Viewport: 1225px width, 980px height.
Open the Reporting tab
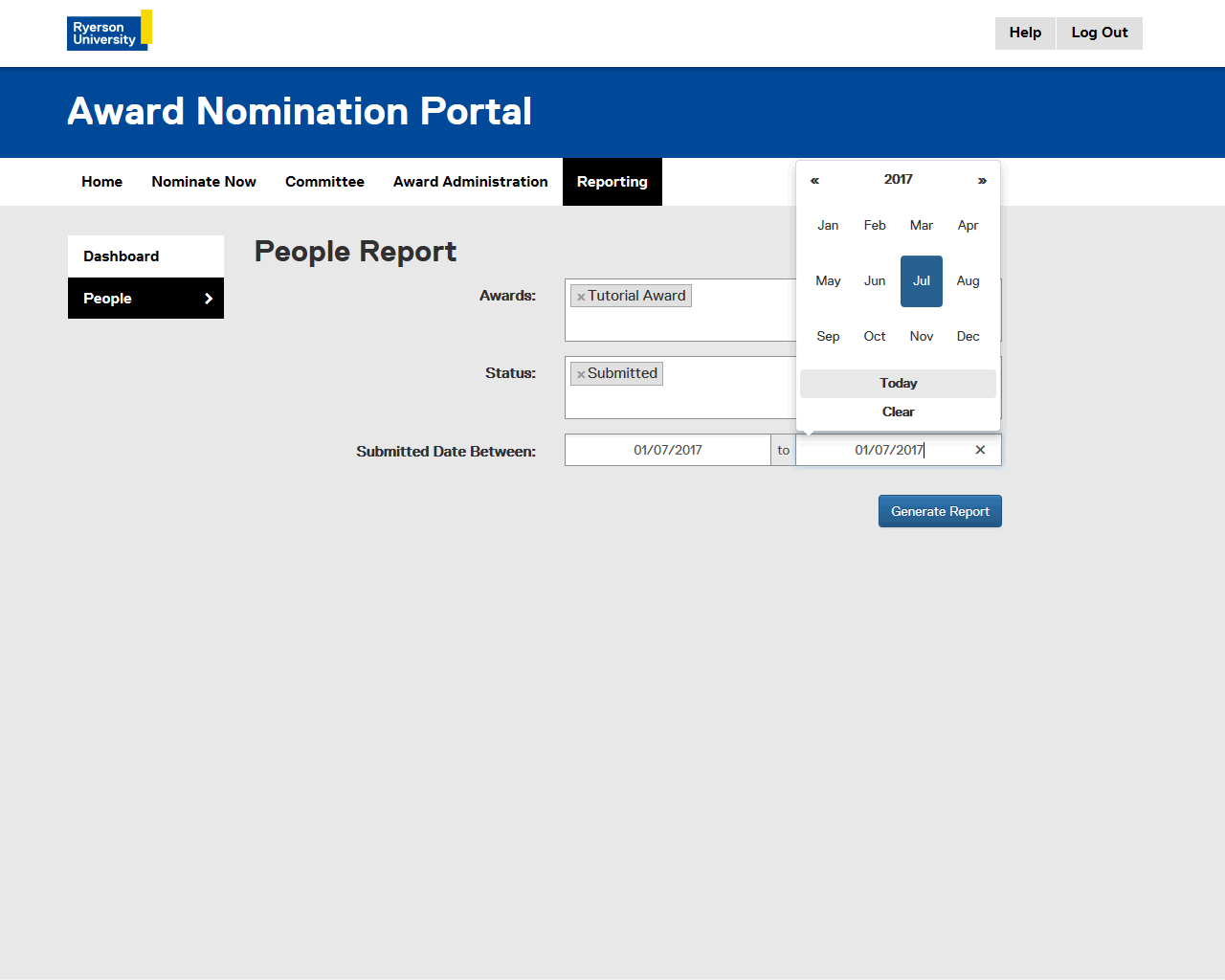(x=612, y=182)
